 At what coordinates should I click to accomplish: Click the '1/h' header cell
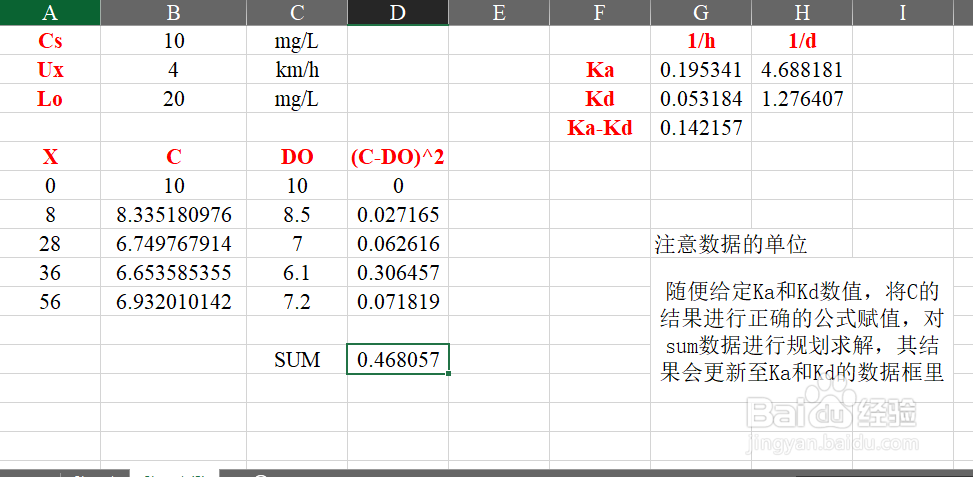pos(701,40)
